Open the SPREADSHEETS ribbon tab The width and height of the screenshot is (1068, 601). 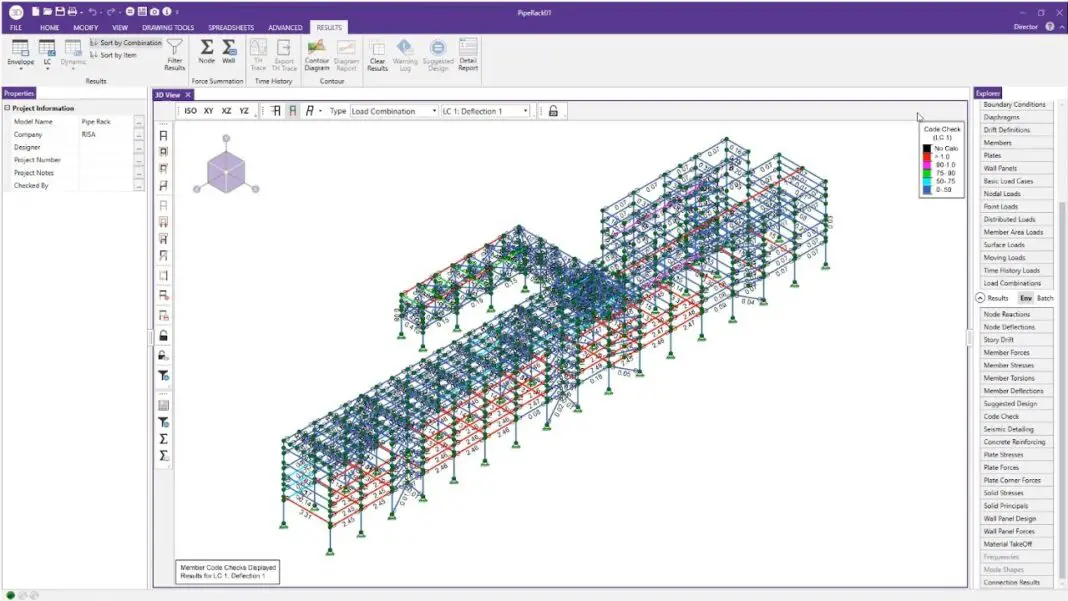[232, 27]
